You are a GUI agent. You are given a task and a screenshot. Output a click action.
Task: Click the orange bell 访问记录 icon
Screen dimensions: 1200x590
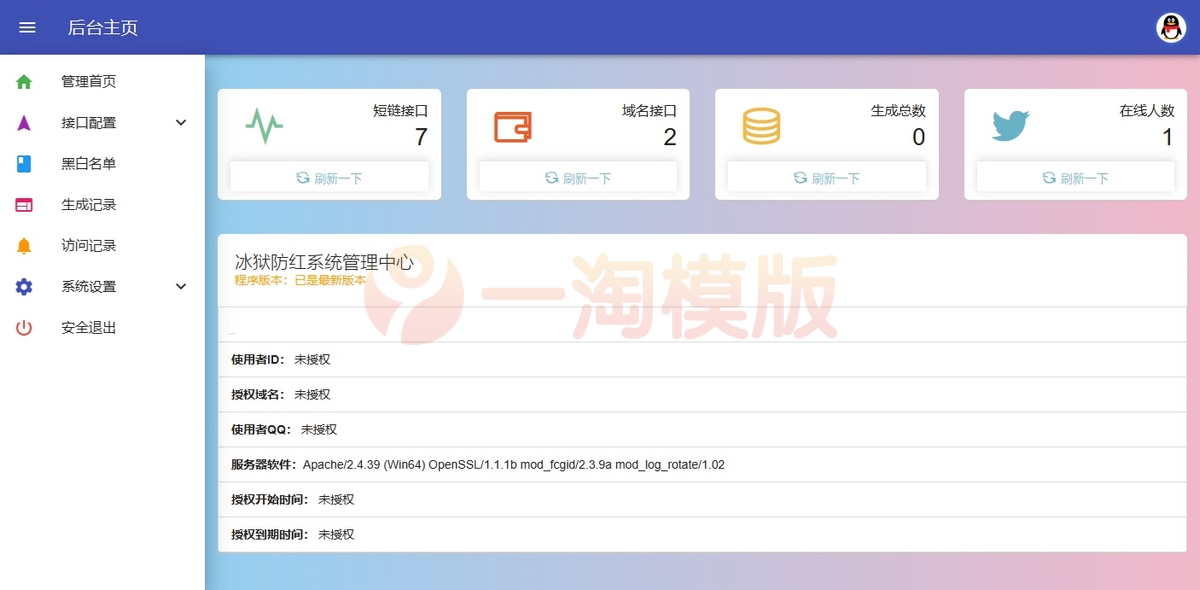24,246
